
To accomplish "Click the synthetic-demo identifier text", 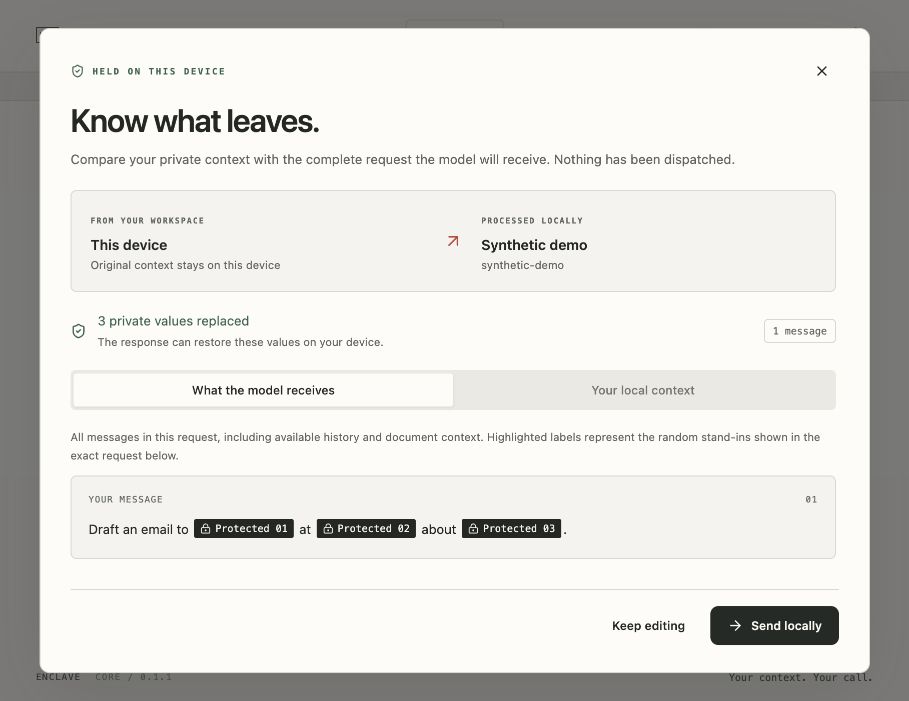I will point(522,265).
